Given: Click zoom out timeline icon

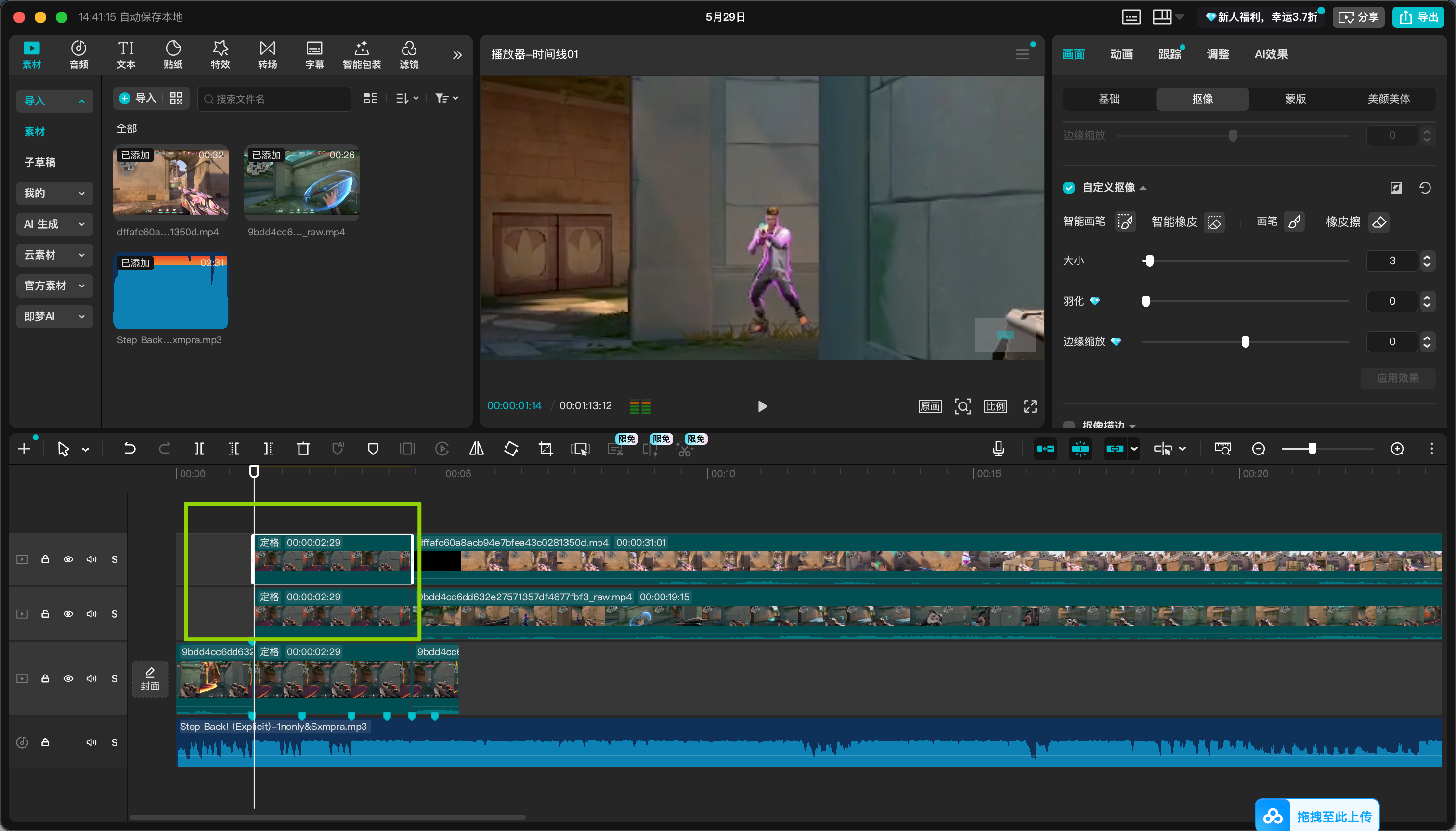Looking at the screenshot, I should (x=1258, y=449).
